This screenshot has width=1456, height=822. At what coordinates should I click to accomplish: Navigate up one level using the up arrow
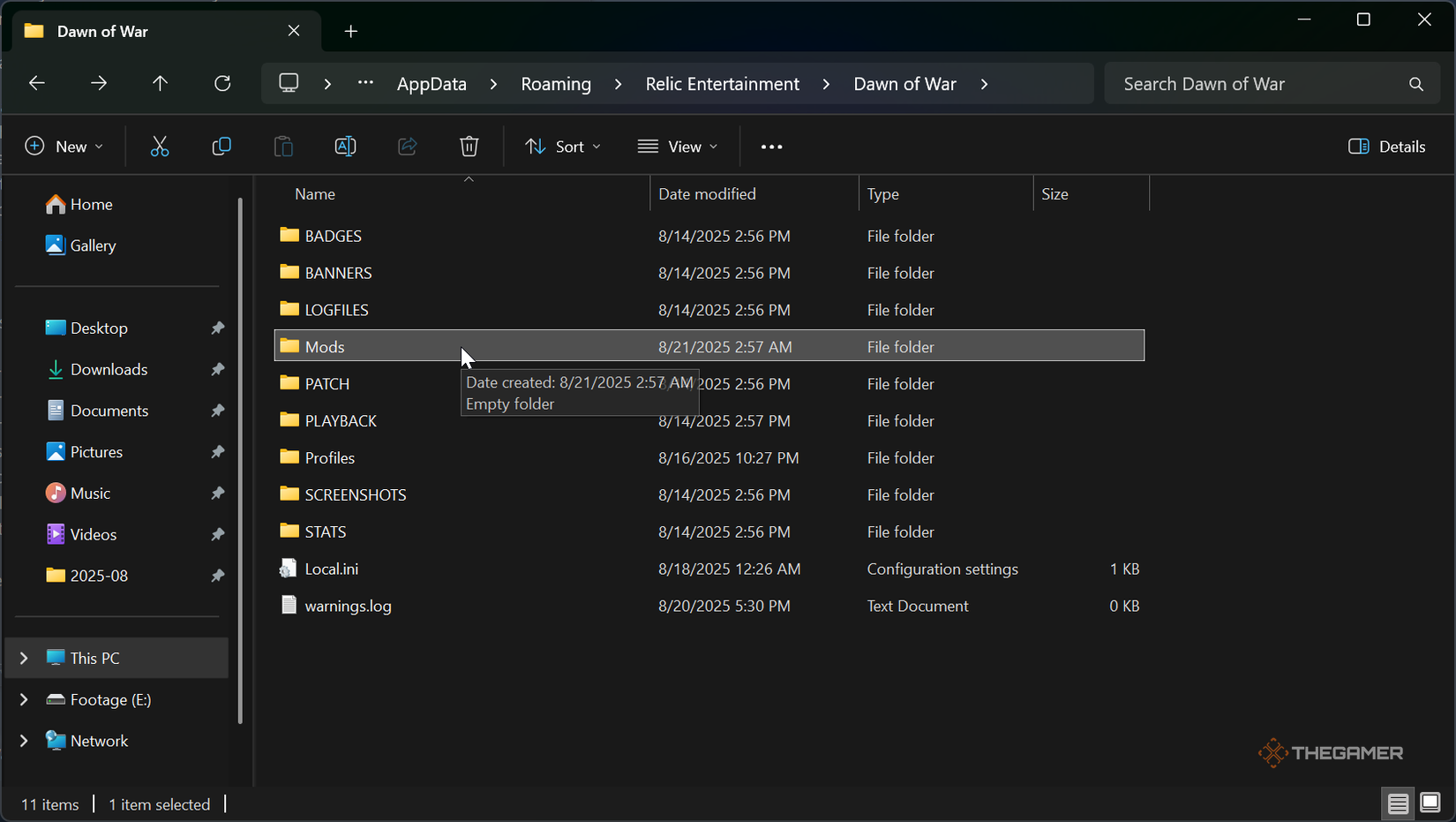(160, 83)
